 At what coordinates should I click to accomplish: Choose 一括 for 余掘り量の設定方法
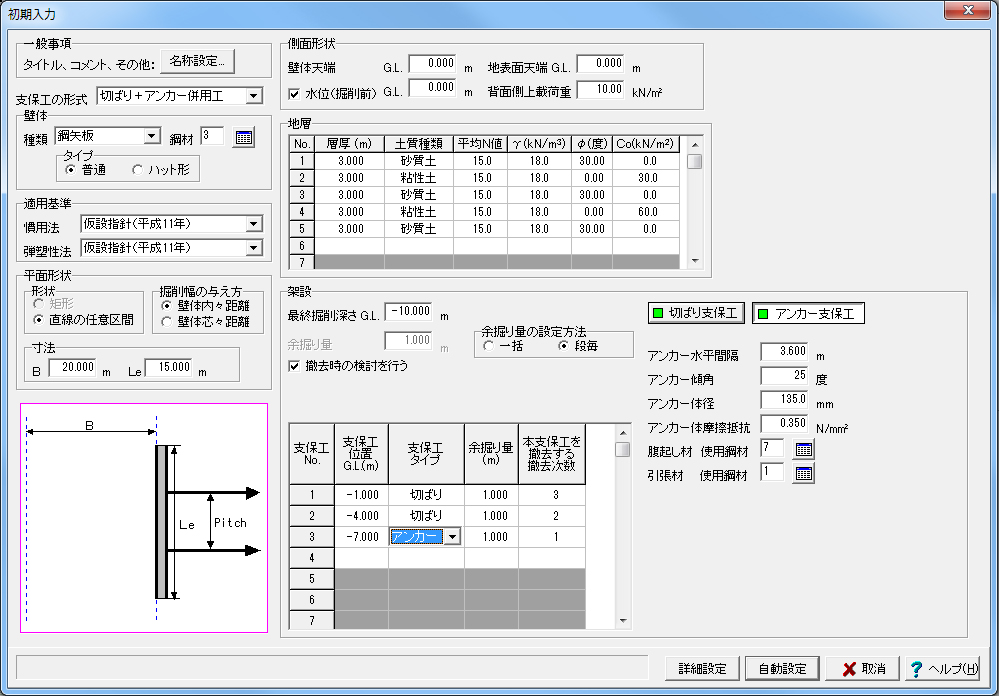(489, 345)
